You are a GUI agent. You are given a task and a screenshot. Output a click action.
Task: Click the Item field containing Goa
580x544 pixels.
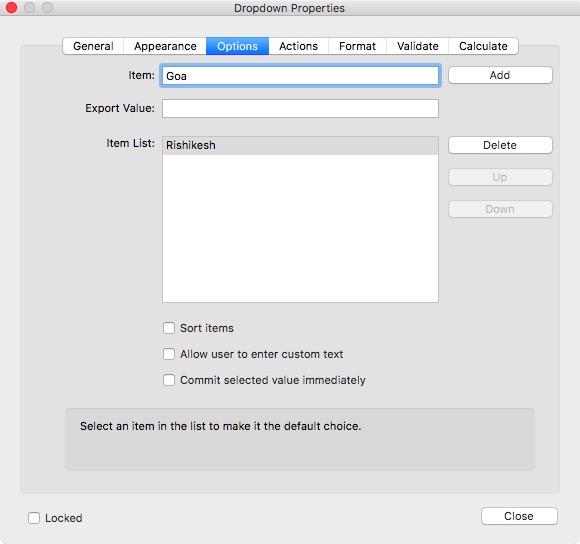click(300, 76)
